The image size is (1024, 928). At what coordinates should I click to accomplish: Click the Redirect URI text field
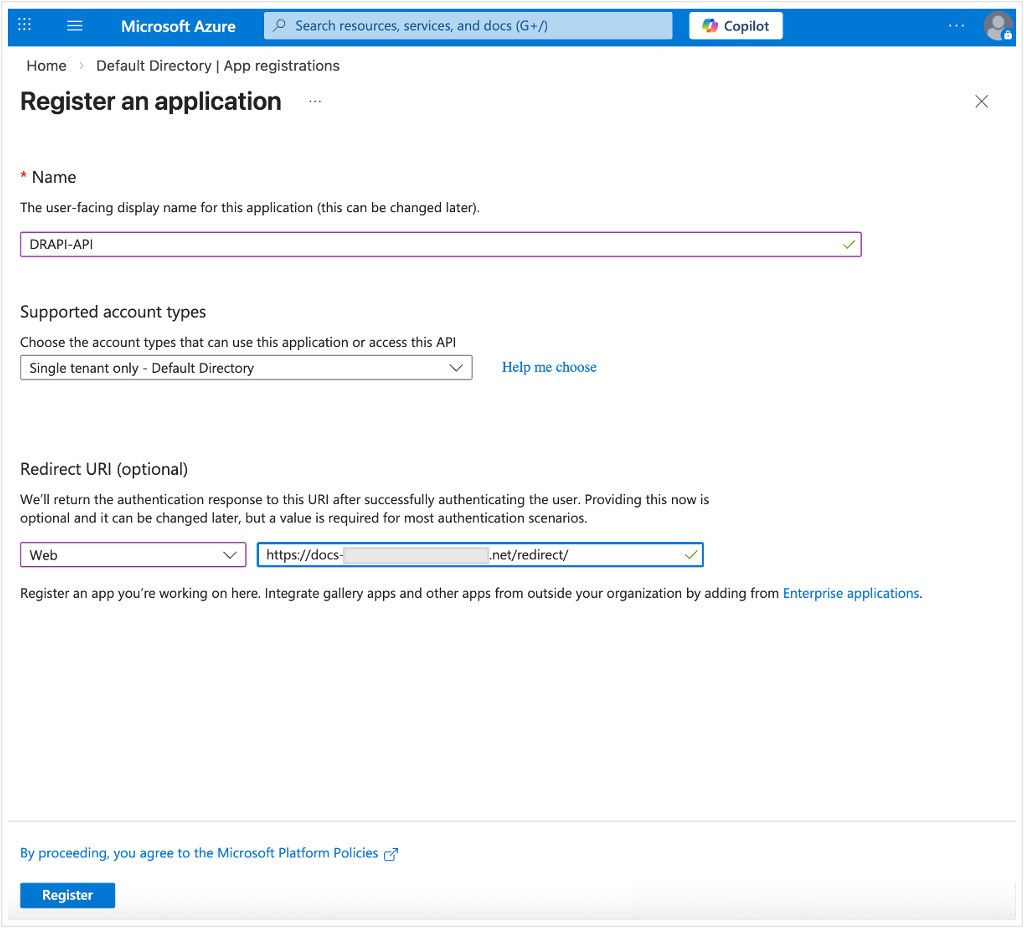(x=478, y=554)
